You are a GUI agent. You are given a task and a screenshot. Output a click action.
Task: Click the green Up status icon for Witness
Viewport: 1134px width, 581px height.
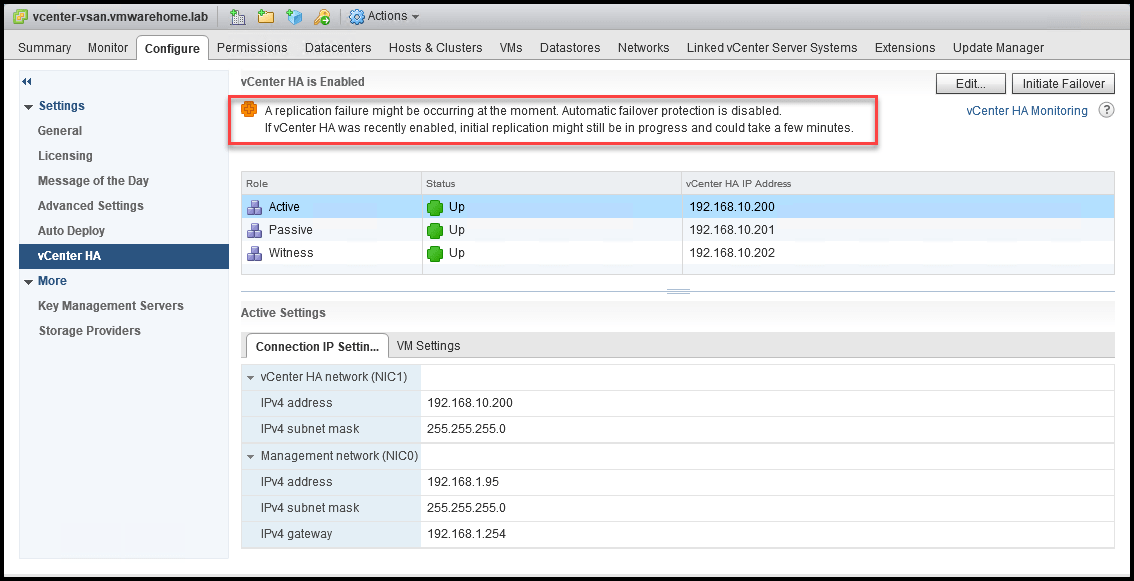[x=434, y=254]
